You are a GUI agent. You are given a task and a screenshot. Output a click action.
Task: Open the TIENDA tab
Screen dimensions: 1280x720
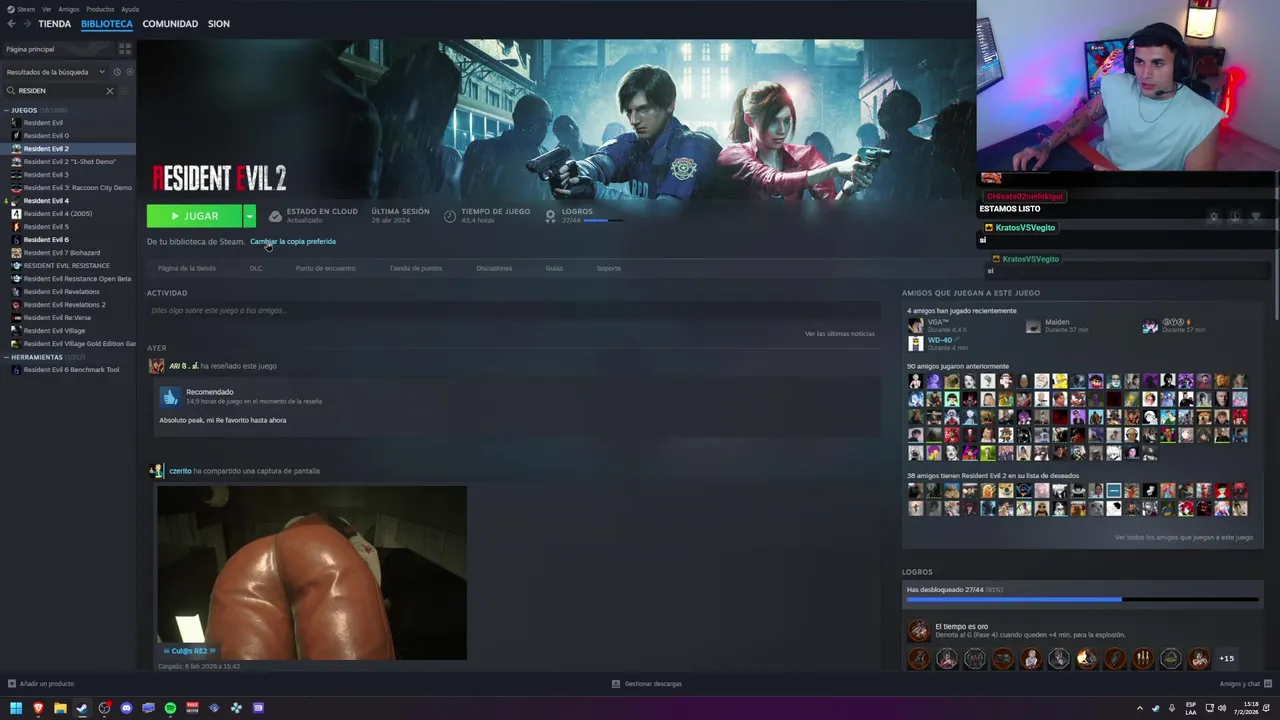[x=54, y=24]
